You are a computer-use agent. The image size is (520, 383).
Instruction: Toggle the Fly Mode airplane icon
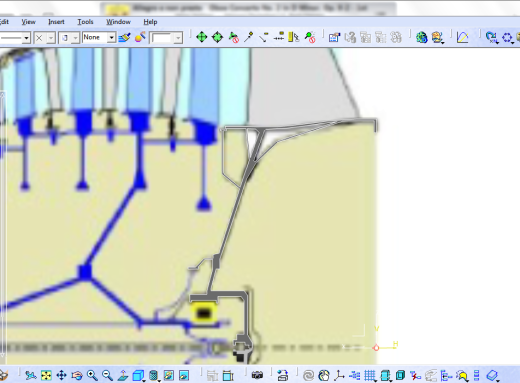tap(31, 375)
